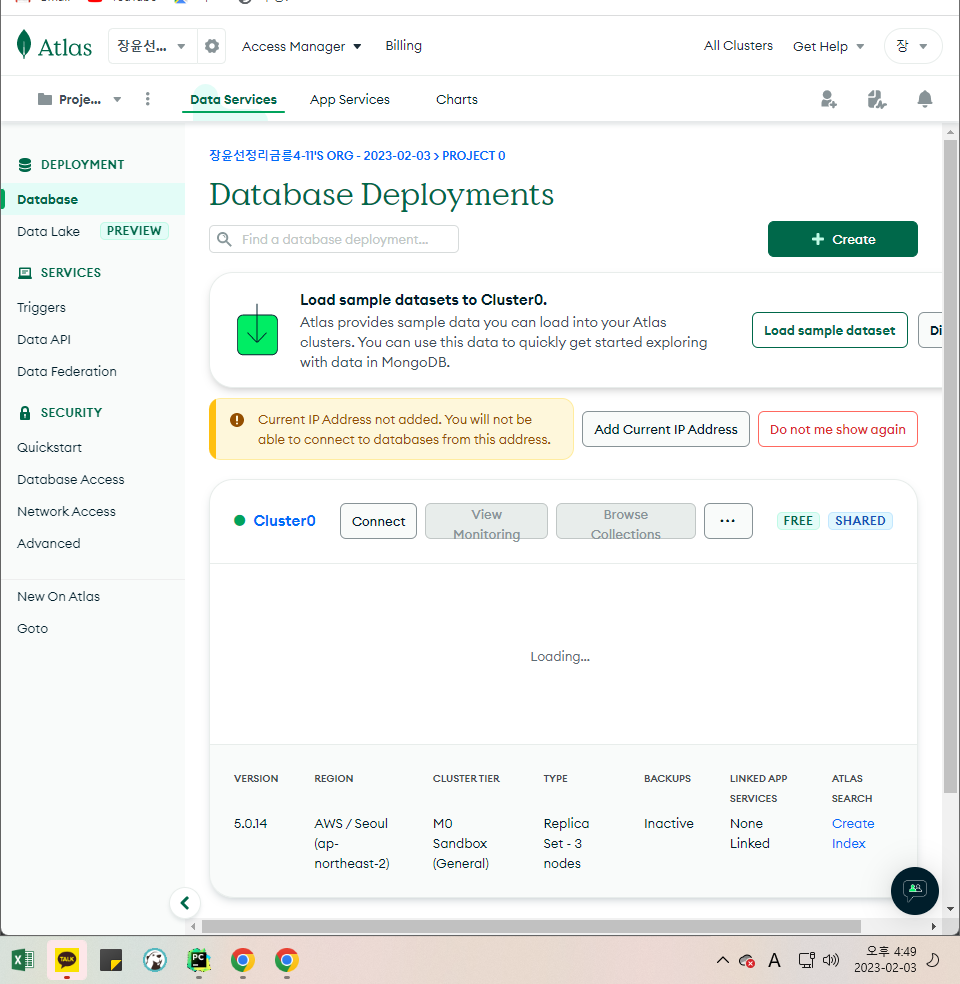Click the invite to project icon
The width and height of the screenshot is (960, 984).
[828, 99]
